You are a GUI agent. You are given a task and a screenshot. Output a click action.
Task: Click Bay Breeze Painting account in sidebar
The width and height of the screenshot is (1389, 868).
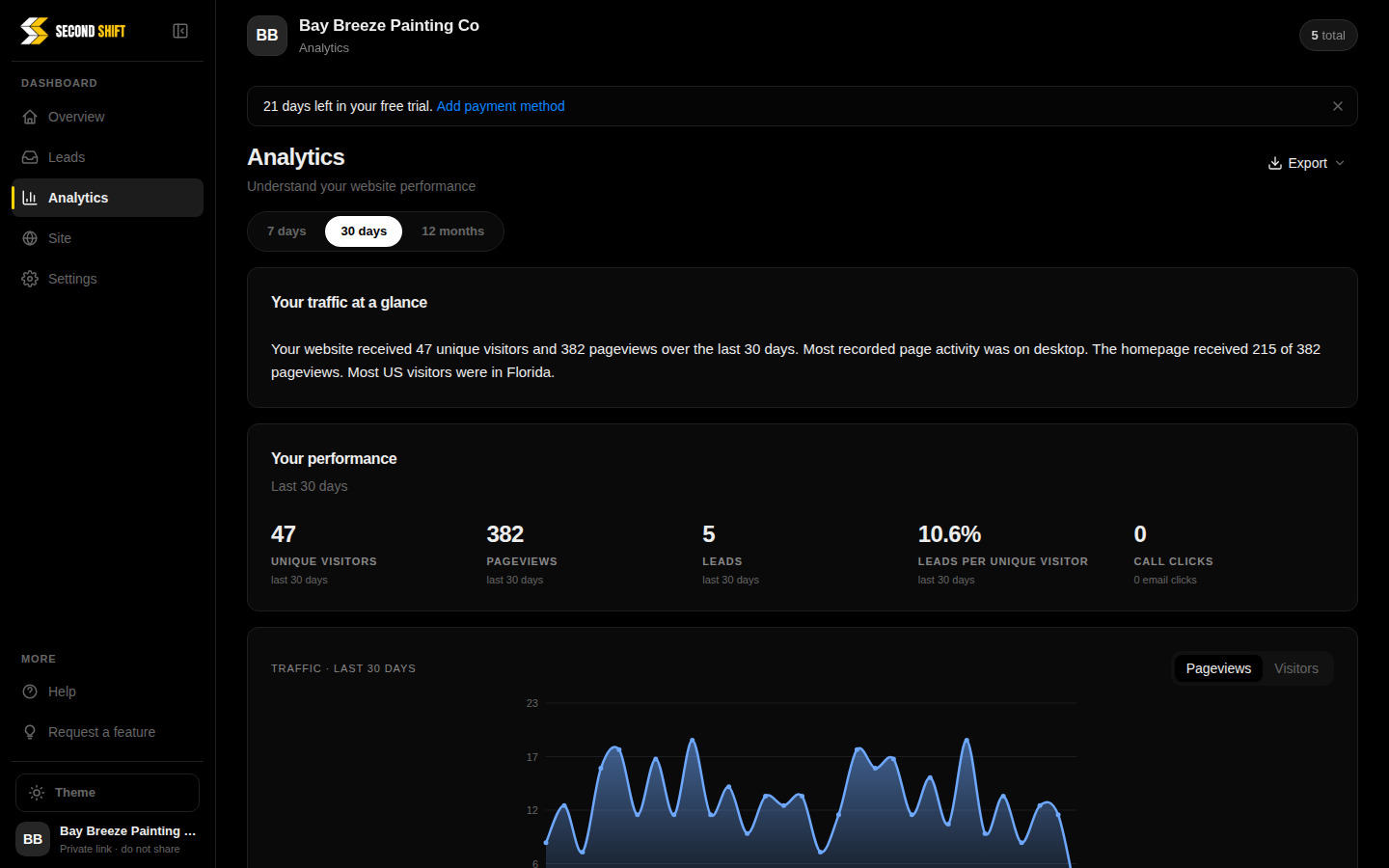pos(107,839)
